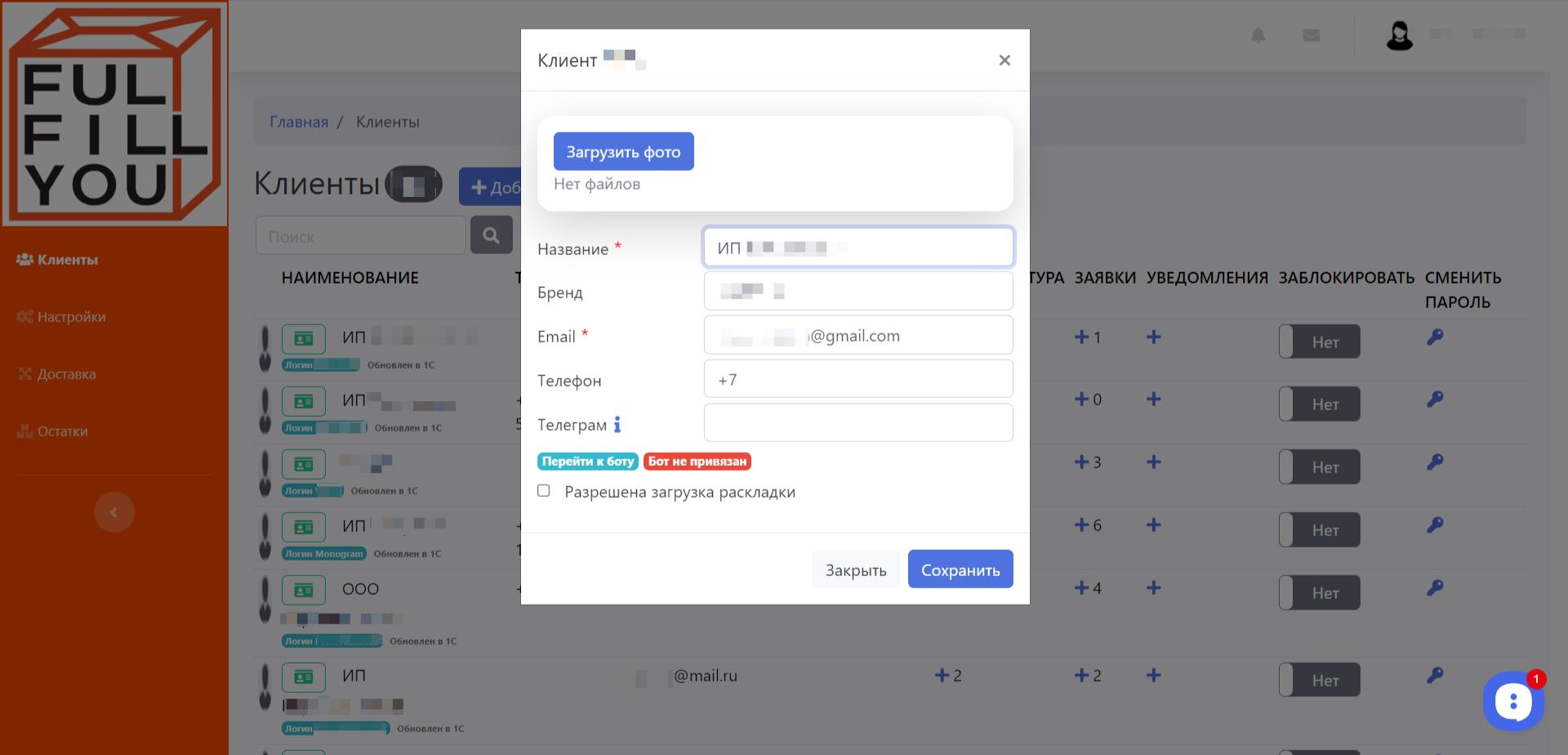Collapse the sidebar with the arrow button

(114, 512)
